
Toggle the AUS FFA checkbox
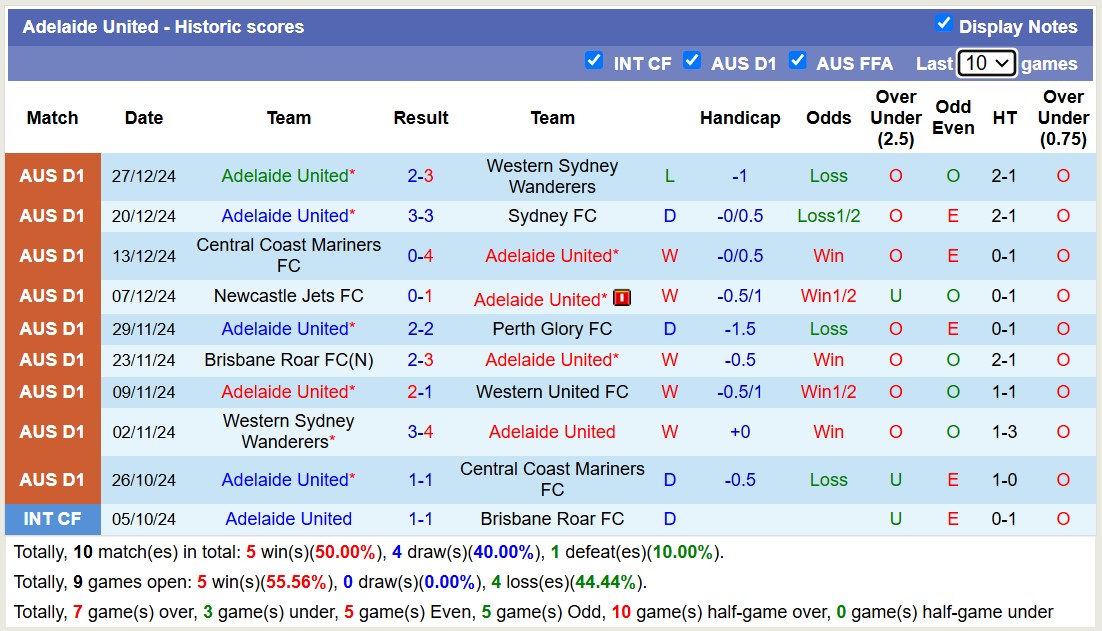(799, 61)
